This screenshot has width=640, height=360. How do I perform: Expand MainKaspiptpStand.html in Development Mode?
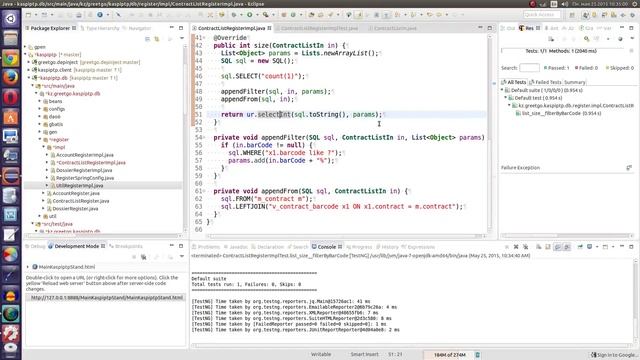(x=28, y=267)
